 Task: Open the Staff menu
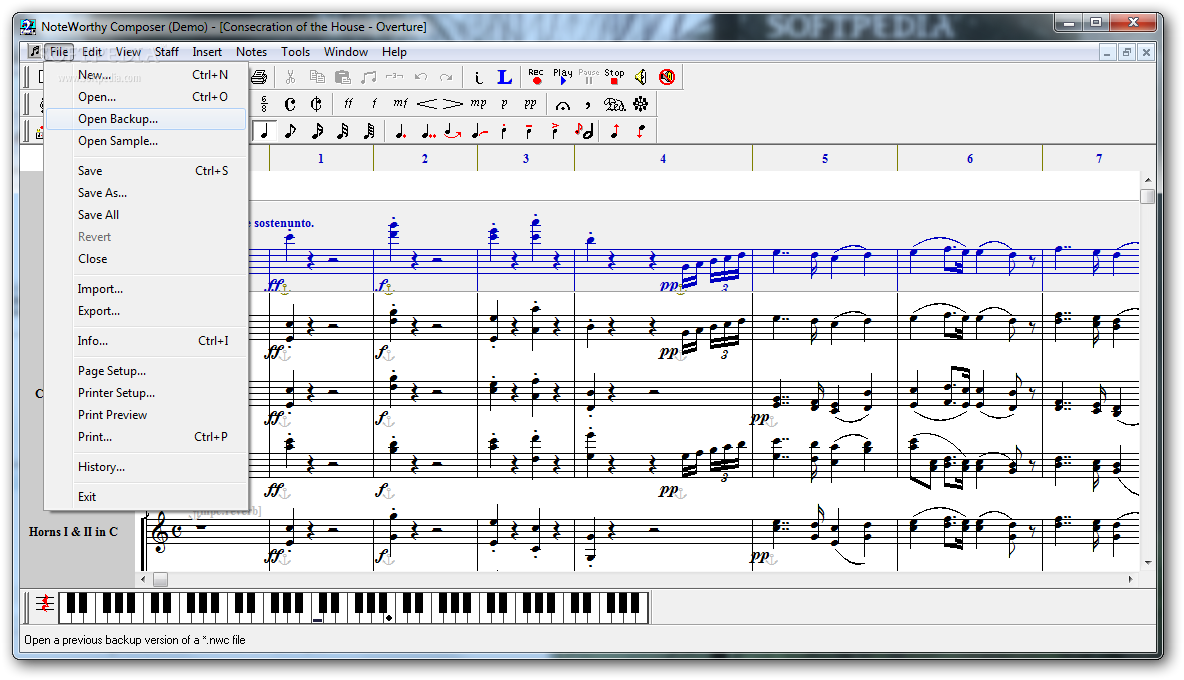(167, 52)
